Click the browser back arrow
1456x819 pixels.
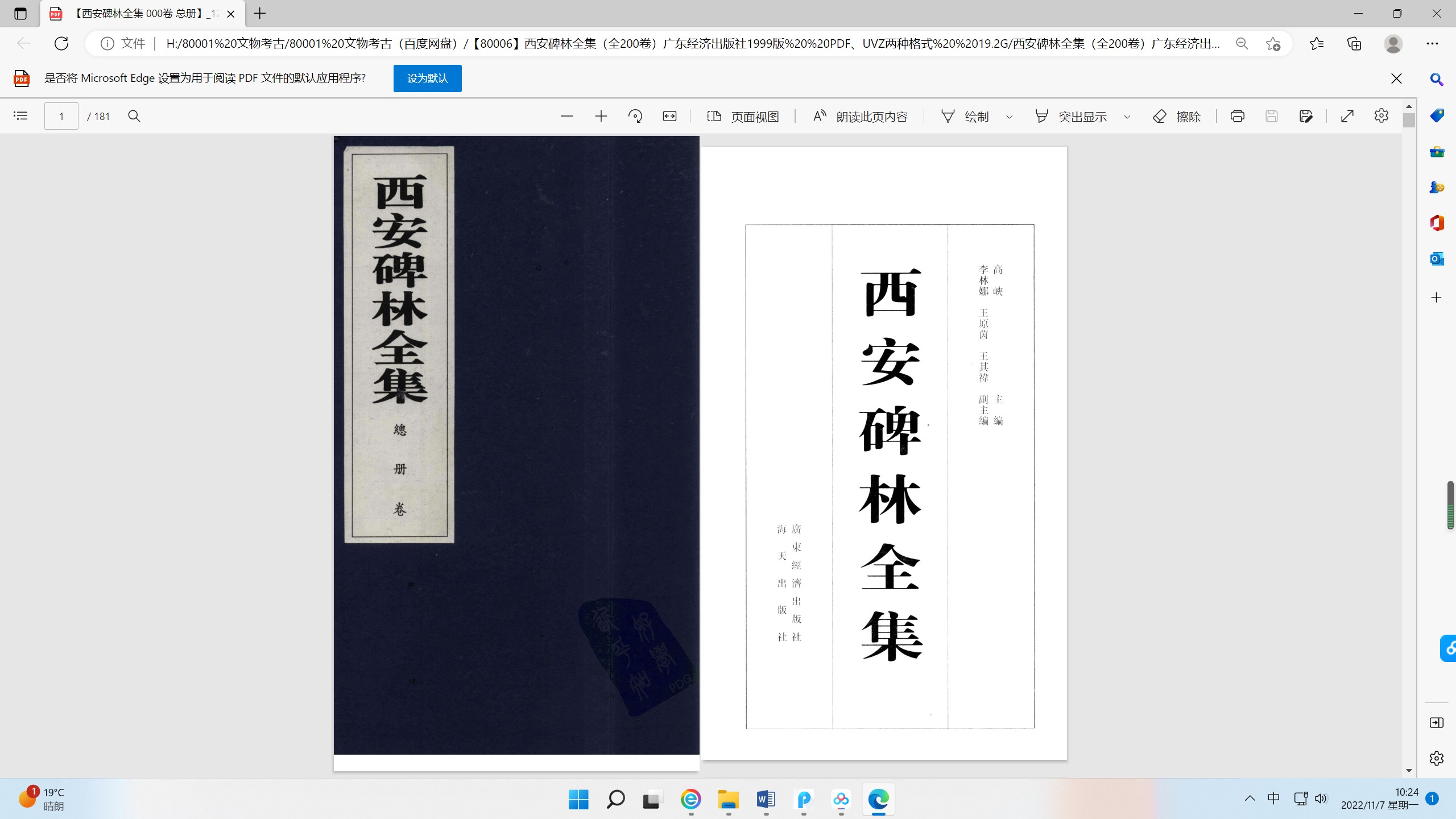[23, 43]
